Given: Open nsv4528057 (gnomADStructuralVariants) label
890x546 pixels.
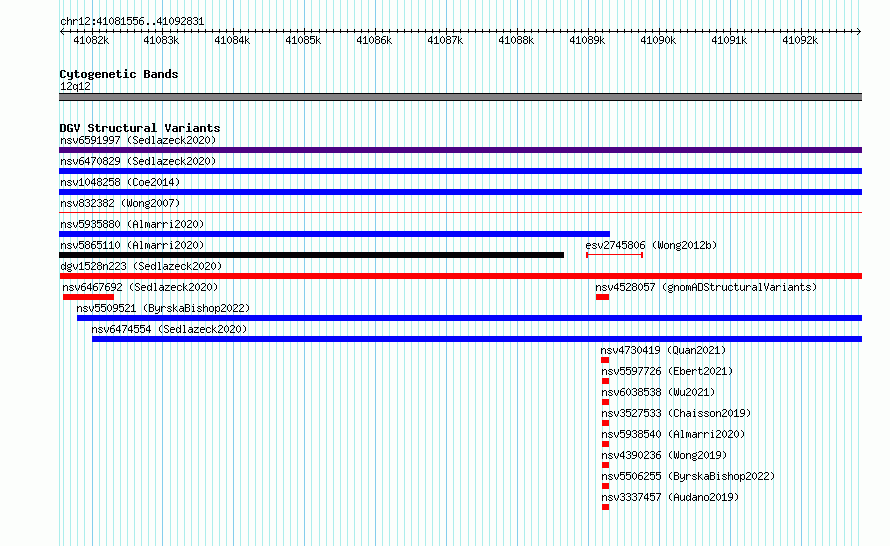Looking at the screenshot, I should [x=706, y=287].
